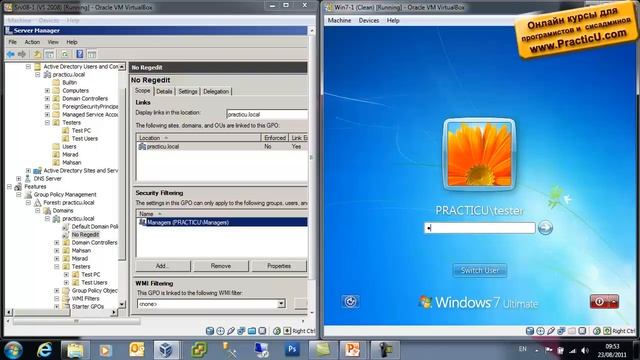The height and width of the screenshot is (360, 640).
Task: Open File menu in Server Manager
Action: (x=13, y=42)
